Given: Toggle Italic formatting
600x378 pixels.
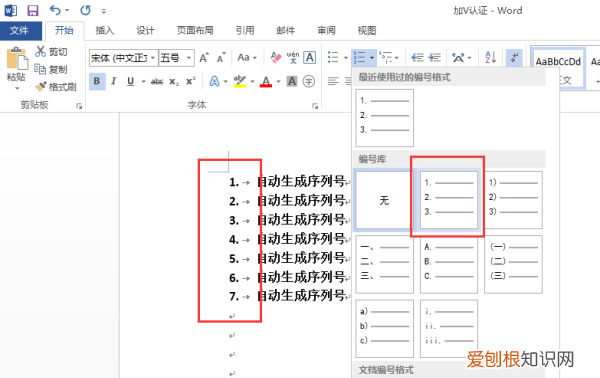Looking at the screenshot, I should pos(114,81).
